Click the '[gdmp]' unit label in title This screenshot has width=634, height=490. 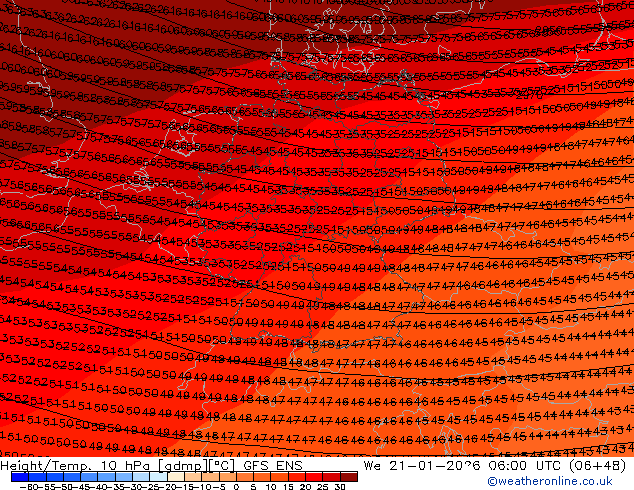183,466
